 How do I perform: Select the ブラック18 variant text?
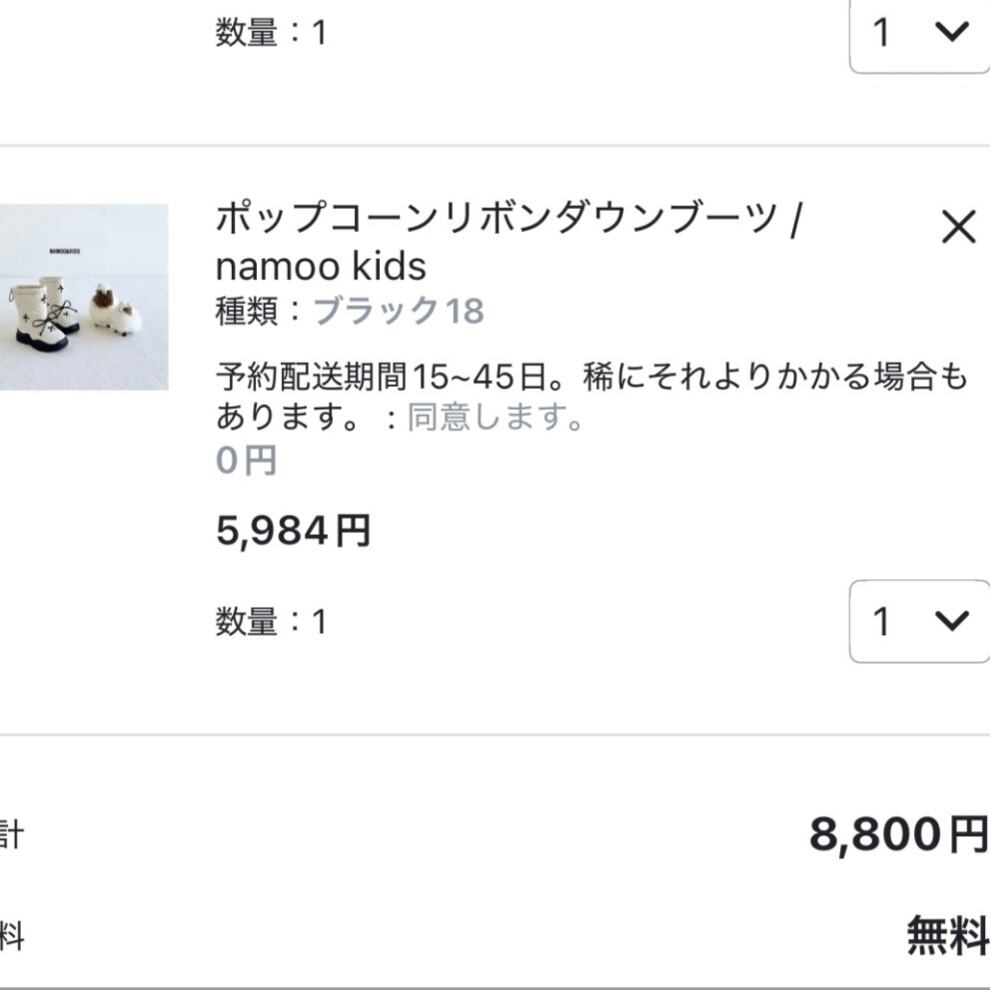coord(399,311)
